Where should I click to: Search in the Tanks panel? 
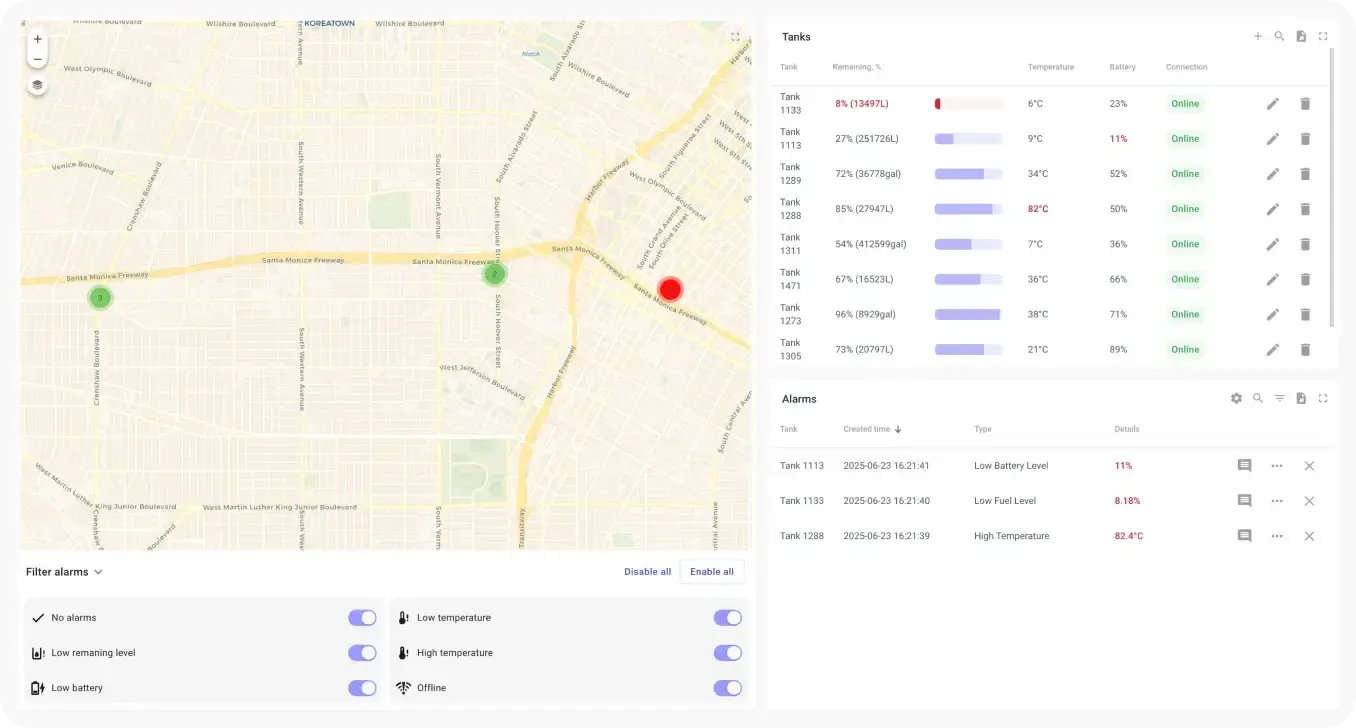(1279, 36)
